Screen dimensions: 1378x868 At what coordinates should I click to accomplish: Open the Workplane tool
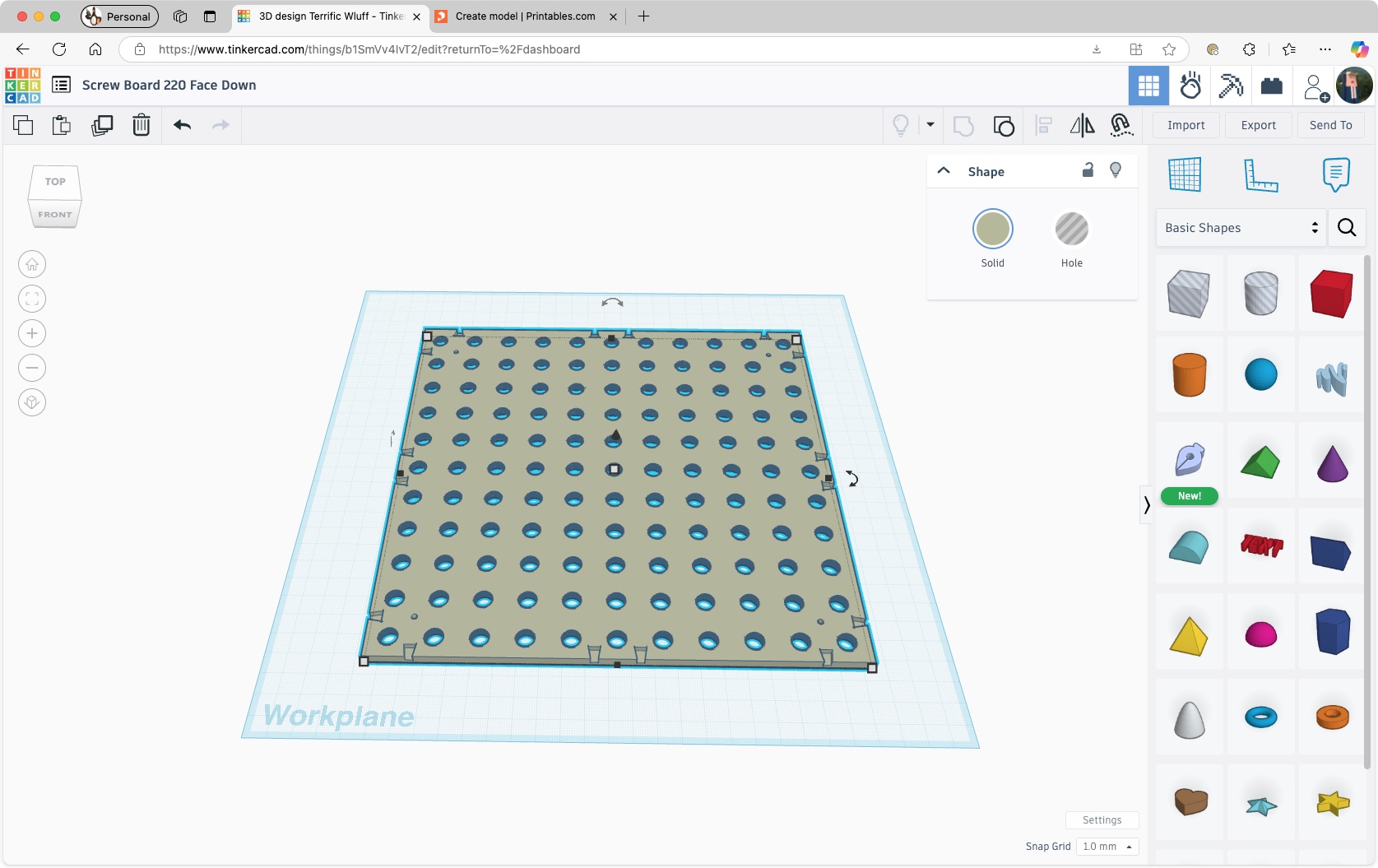1185,174
